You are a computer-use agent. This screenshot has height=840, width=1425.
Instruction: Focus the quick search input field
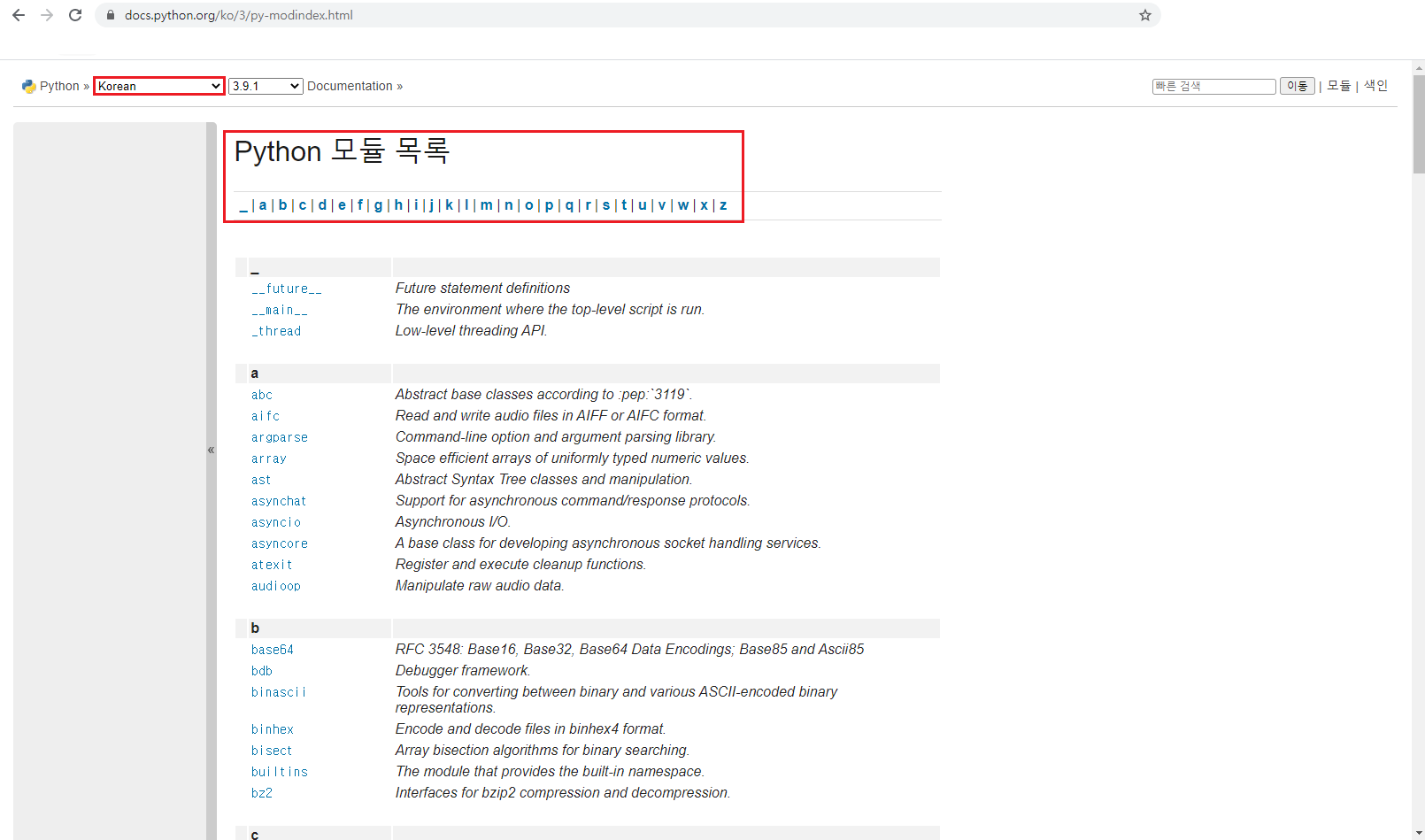1213,86
